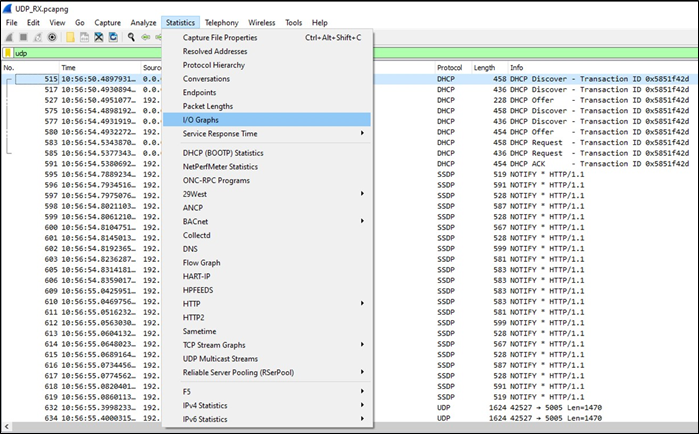Select ONC-RPC Programs entry
Image resolution: width=699 pixels, height=434 pixels.
coord(267,180)
